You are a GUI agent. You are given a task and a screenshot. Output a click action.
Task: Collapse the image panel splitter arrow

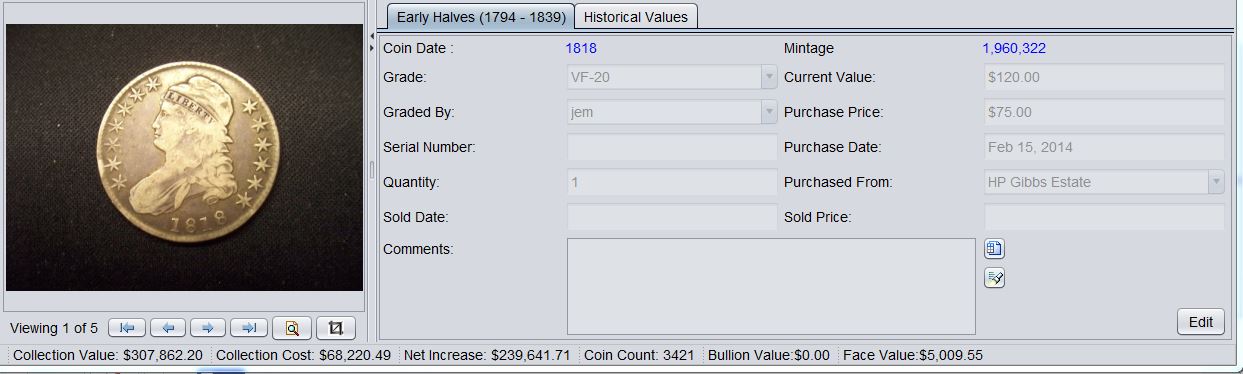[372, 35]
